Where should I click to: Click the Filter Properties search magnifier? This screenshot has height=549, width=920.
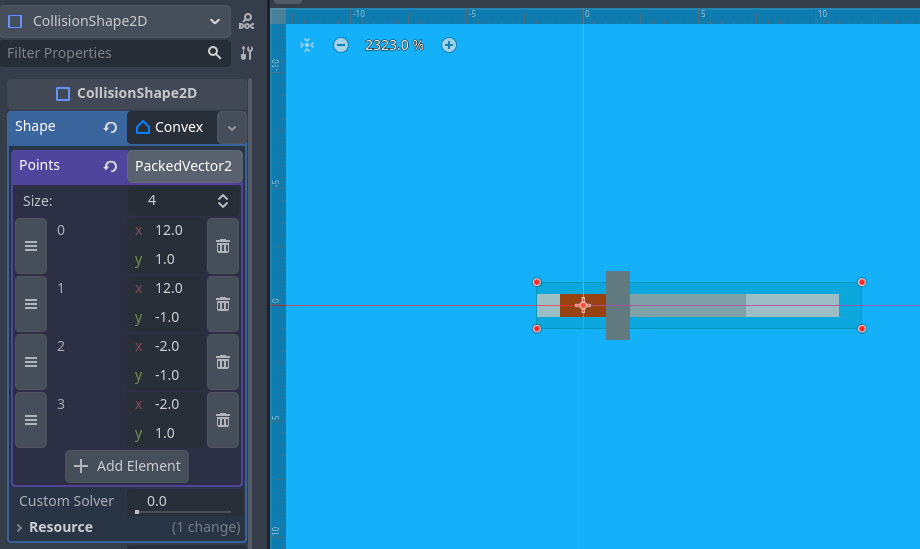[x=214, y=53]
